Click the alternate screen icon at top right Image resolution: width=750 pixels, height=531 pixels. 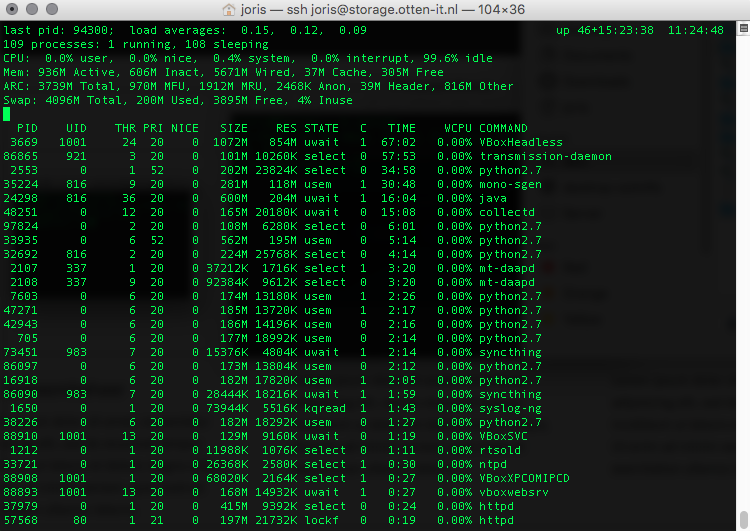744,29
